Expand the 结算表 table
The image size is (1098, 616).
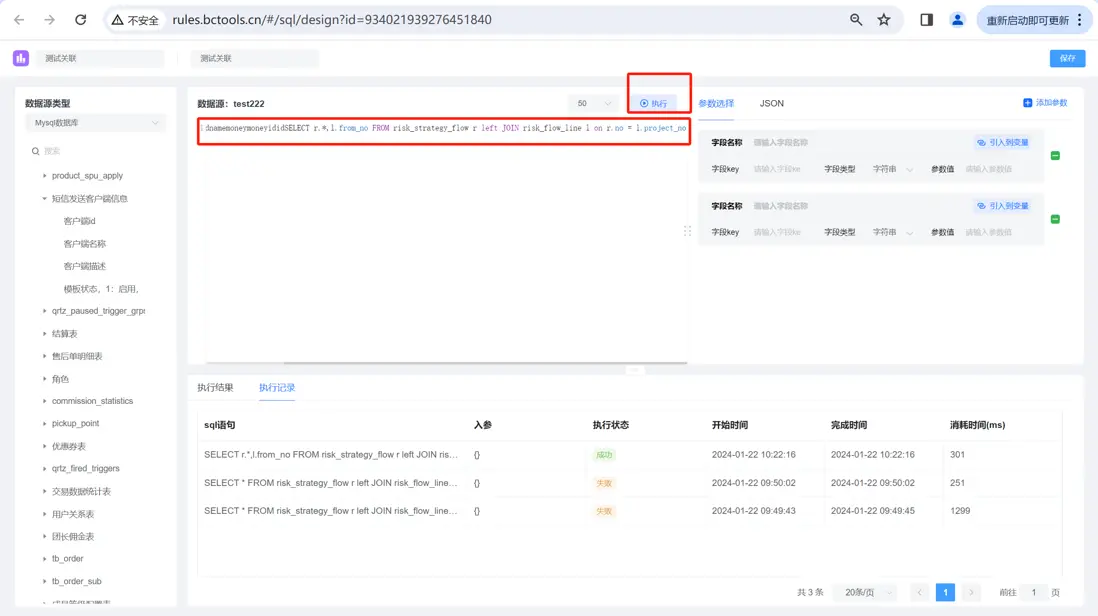tap(45, 334)
